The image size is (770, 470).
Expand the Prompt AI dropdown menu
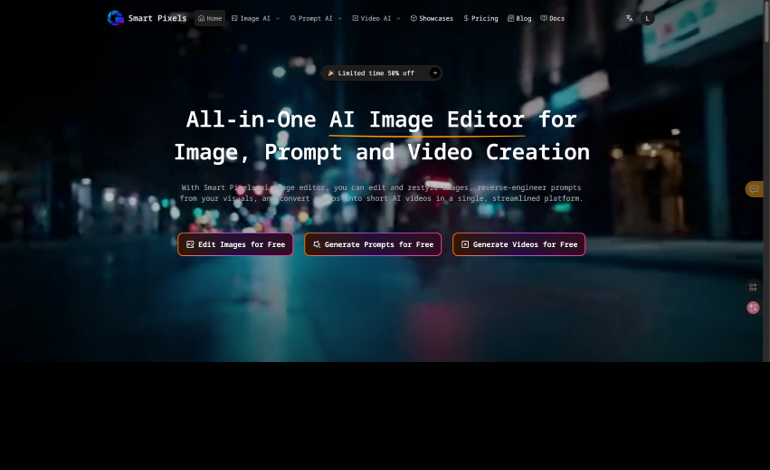click(x=316, y=18)
